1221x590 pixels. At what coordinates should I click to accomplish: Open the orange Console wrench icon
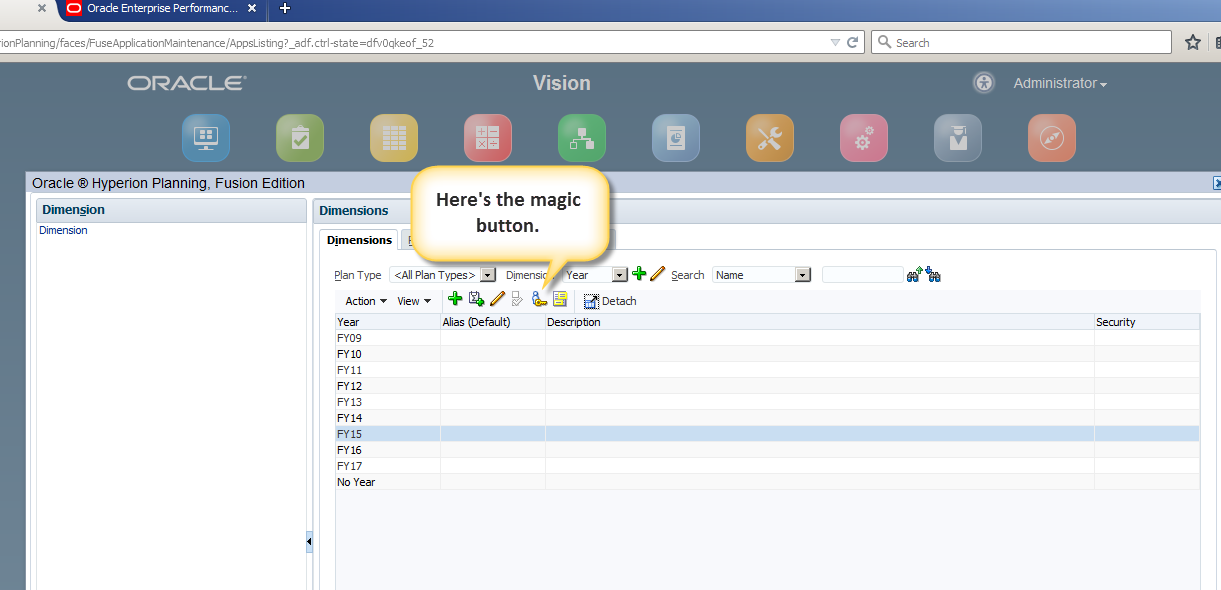(770, 138)
